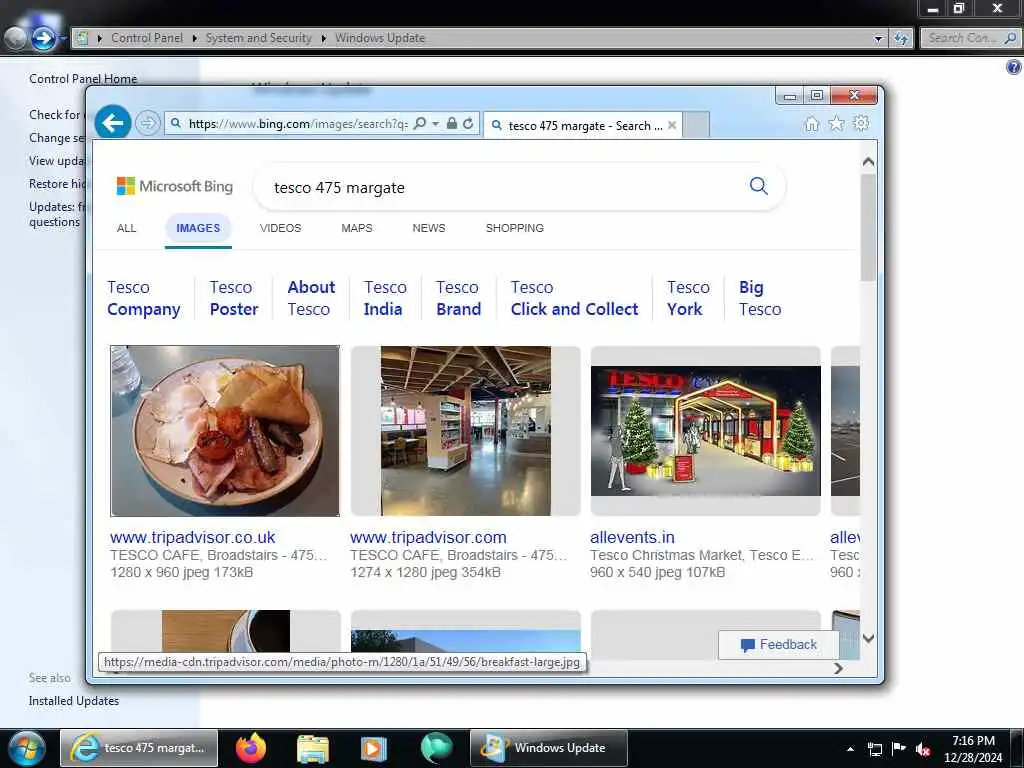The height and width of the screenshot is (768, 1024).
Task: Open the media player taskbar icon
Action: (x=374, y=748)
